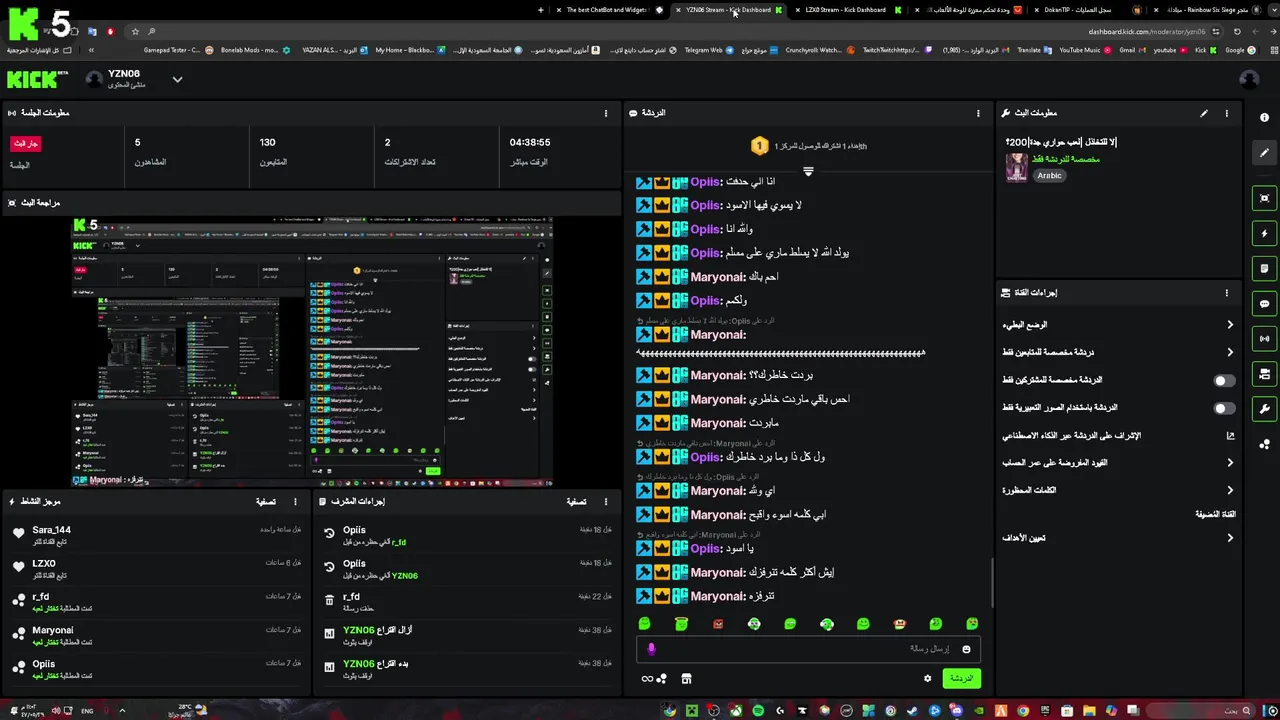The image size is (1280, 720).
Task: Open the emoji picker in message box
Action: click(966, 649)
